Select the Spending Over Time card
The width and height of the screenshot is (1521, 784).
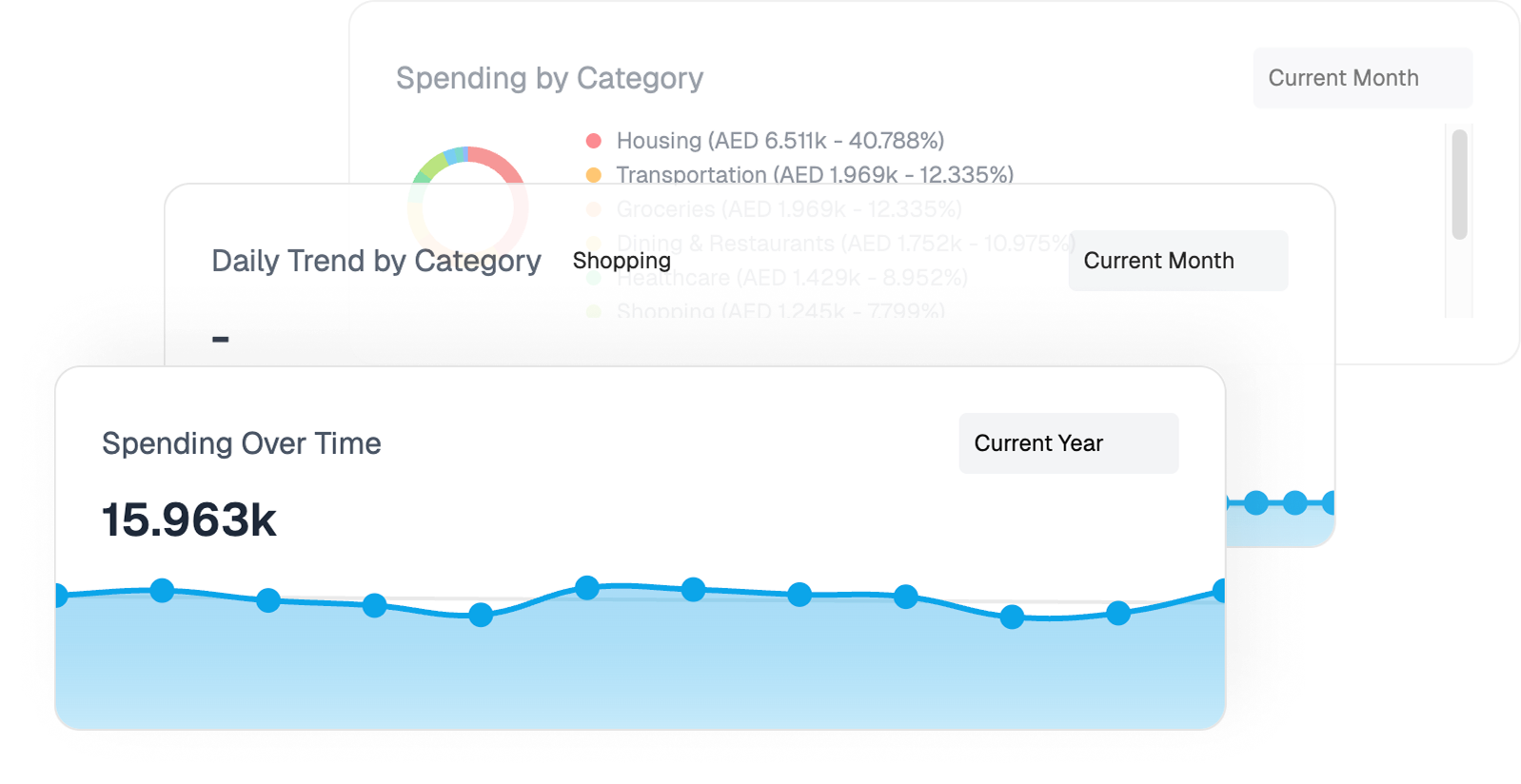click(x=242, y=442)
